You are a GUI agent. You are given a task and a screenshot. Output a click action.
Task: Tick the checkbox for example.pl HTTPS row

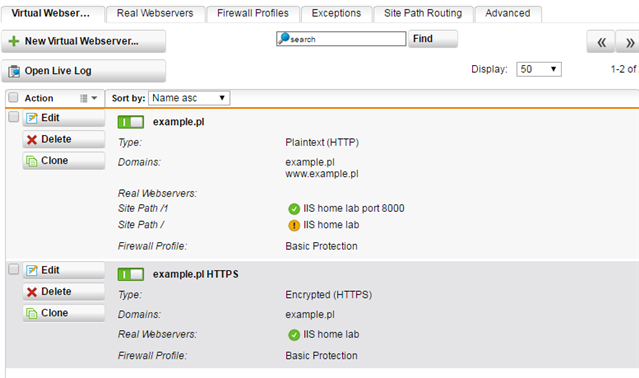coord(13,269)
